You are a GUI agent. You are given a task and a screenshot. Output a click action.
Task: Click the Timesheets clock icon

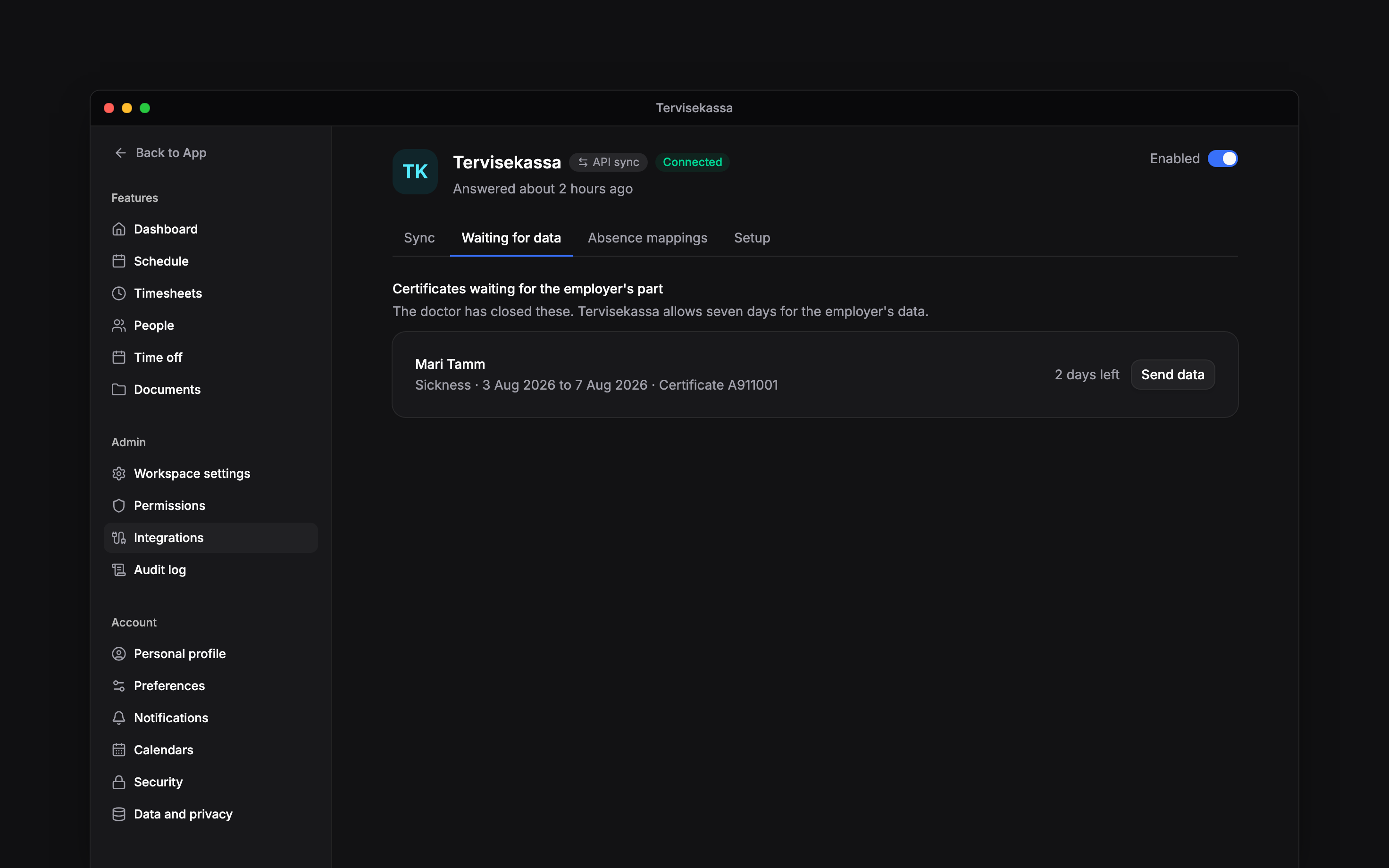(119, 293)
